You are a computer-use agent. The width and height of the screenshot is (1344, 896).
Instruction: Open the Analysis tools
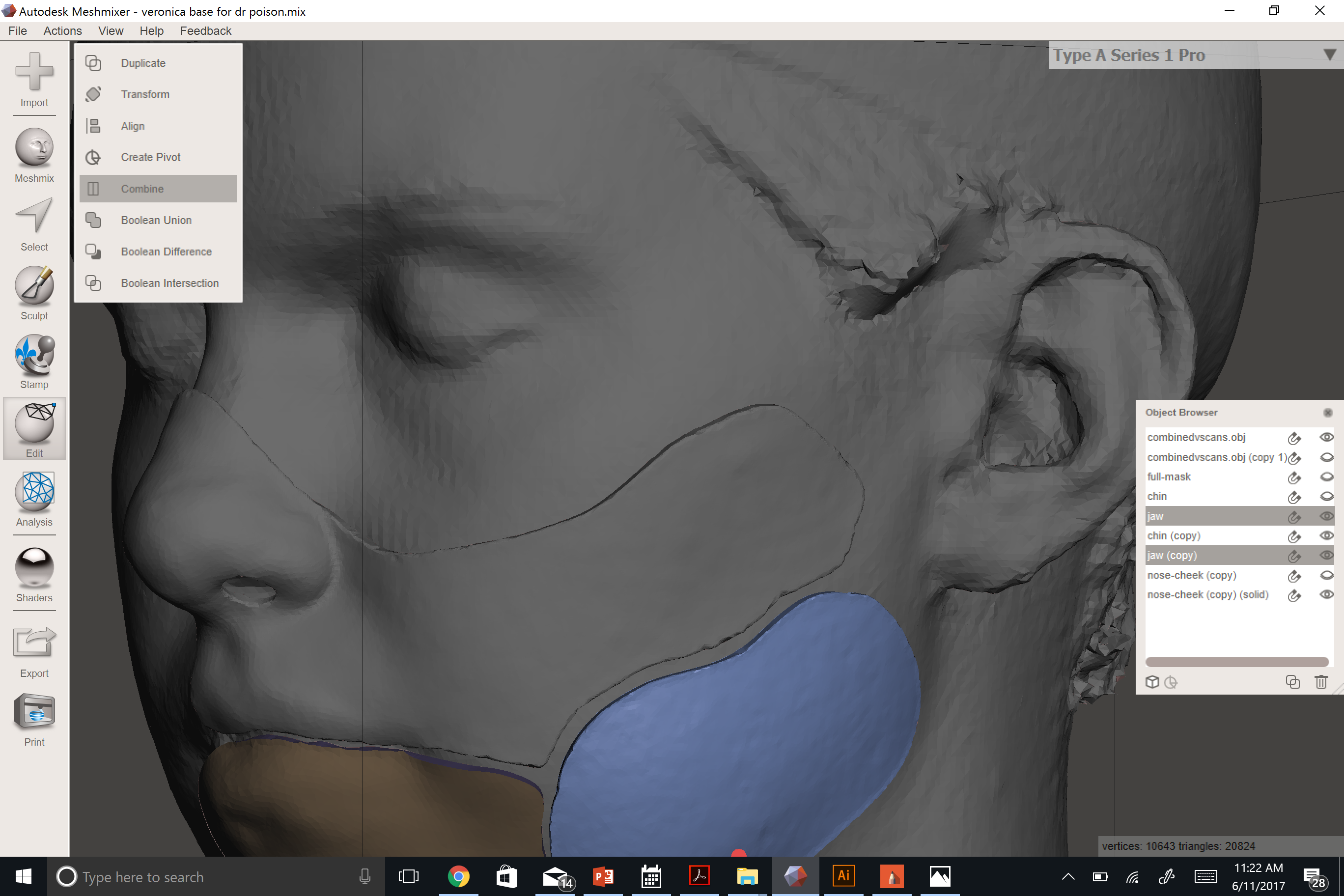pyautogui.click(x=34, y=499)
